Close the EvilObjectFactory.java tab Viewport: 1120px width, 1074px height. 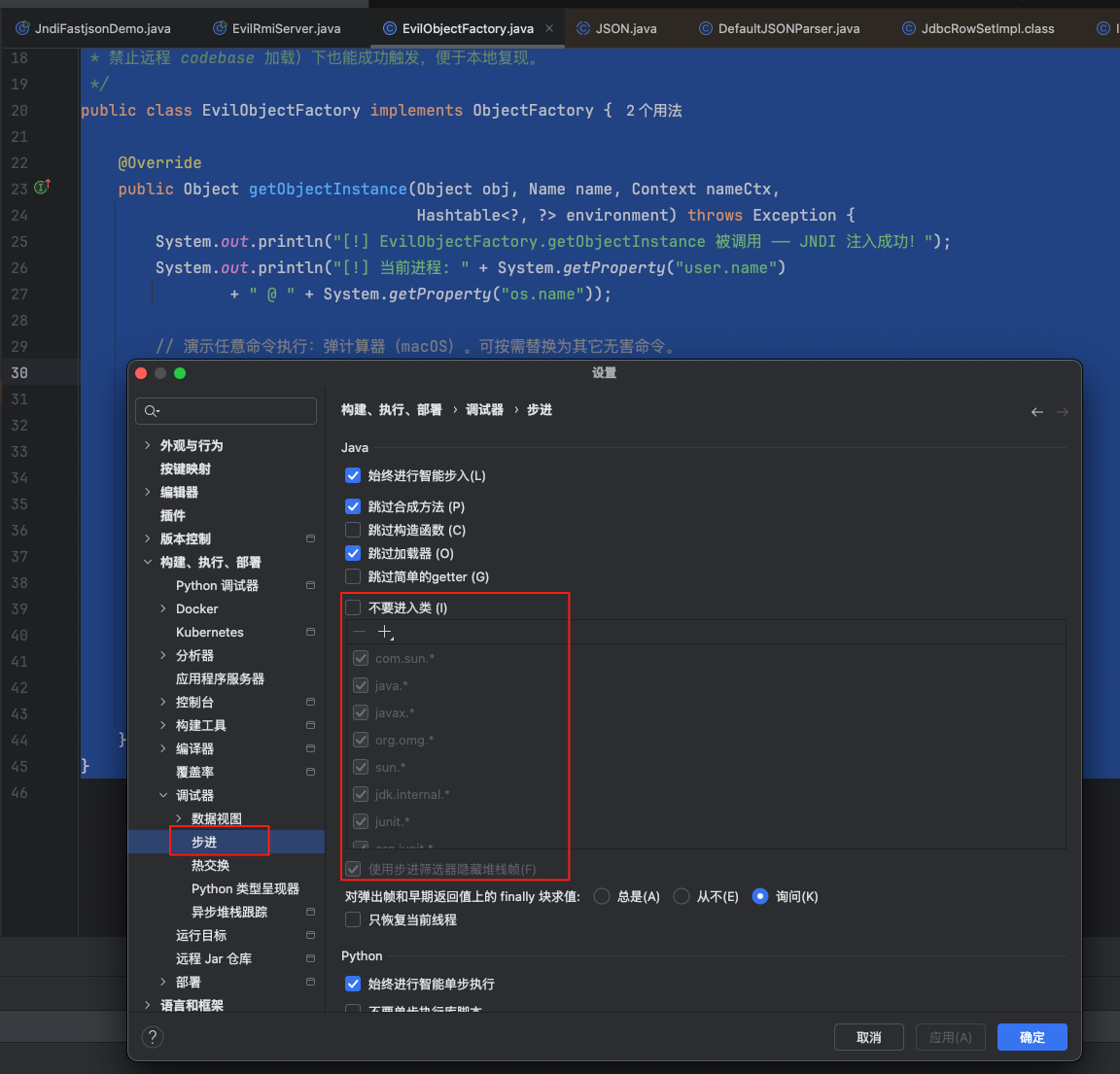coord(549,28)
